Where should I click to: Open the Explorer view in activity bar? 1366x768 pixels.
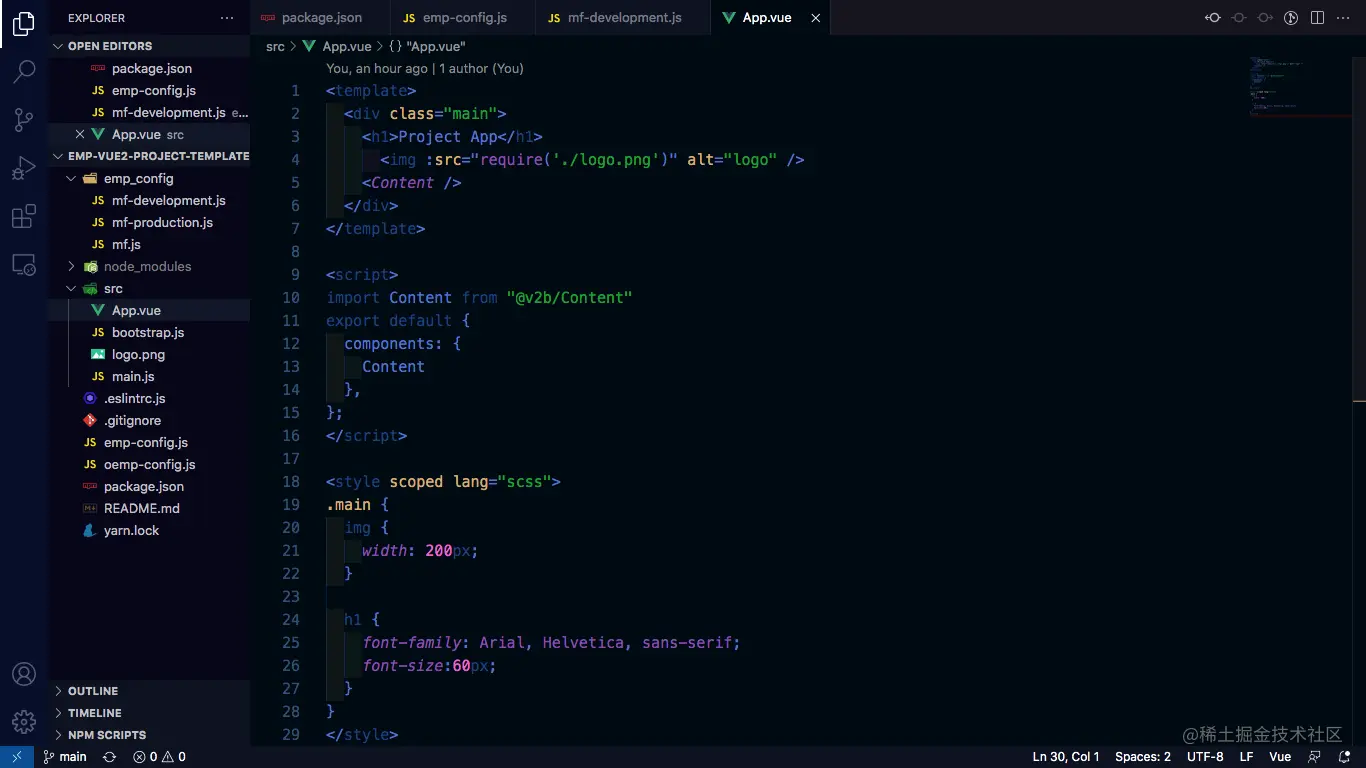[x=24, y=24]
